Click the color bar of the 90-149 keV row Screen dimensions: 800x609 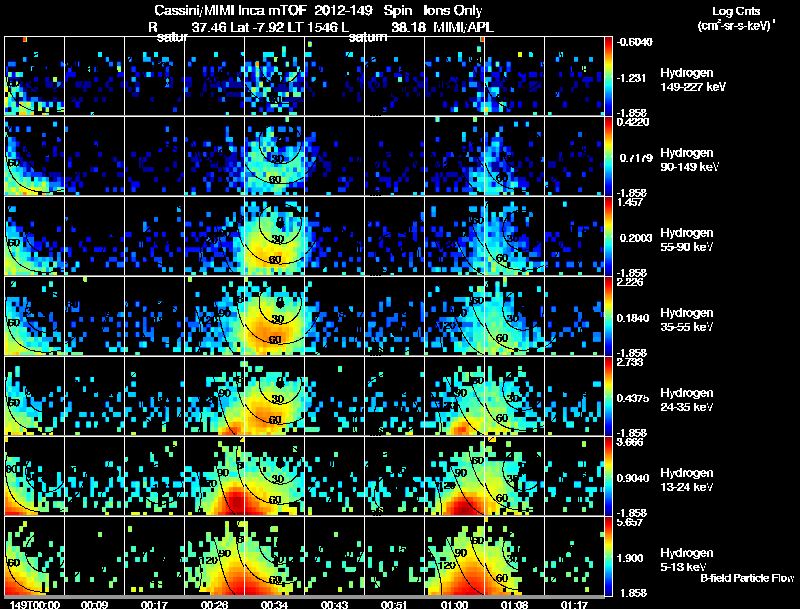(x=608, y=156)
